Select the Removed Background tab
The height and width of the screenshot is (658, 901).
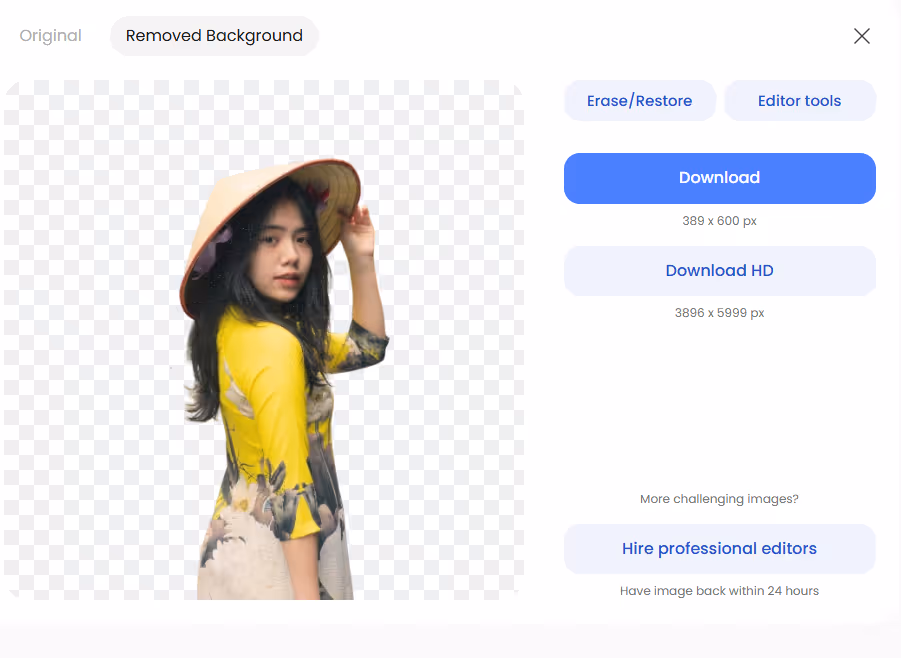[214, 36]
